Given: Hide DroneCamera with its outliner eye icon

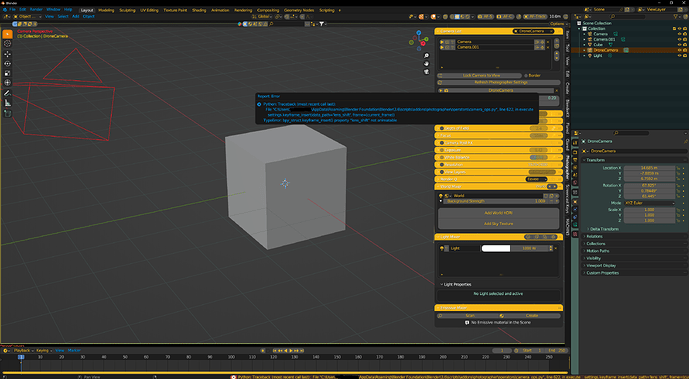Looking at the screenshot, I should click(x=679, y=50).
